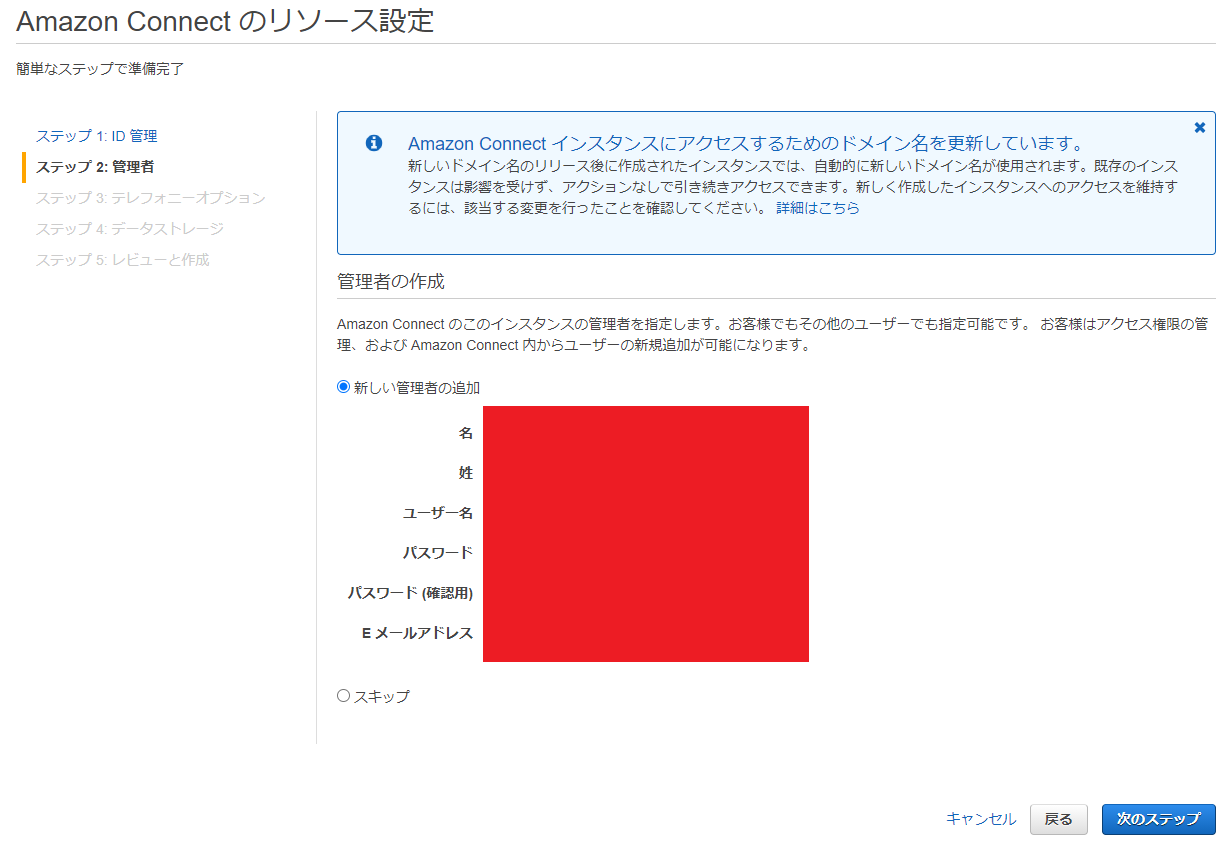Viewport: 1224px width, 845px height.
Task: Proceed with the 次のステップ button
Action: [x=1158, y=819]
